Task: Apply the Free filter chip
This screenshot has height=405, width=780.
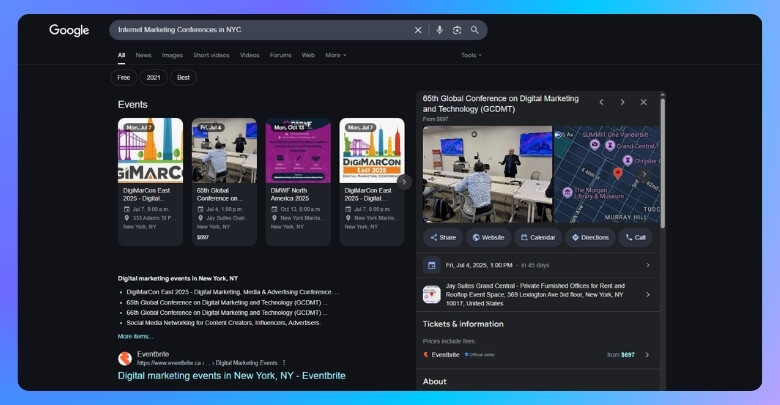Action: click(x=124, y=78)
